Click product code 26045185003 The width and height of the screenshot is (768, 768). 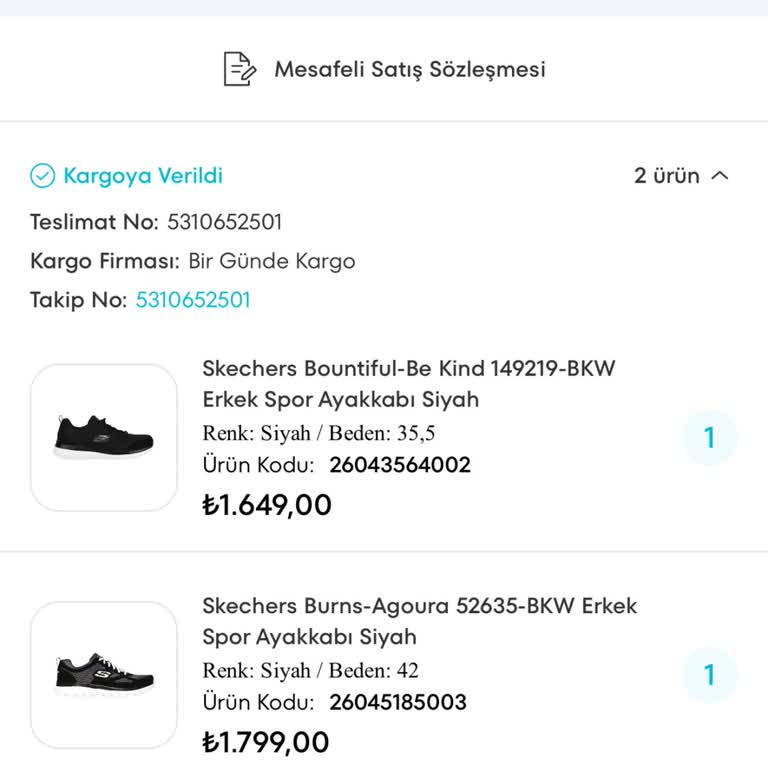click(397, 702)
